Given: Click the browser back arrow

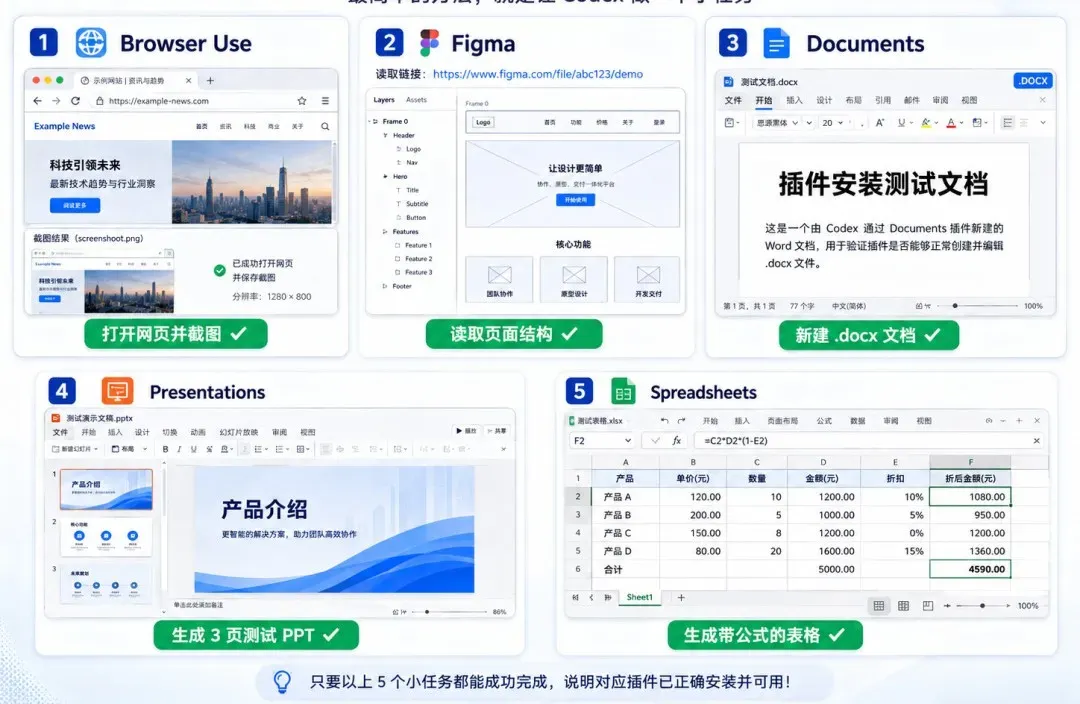Looking at the screenshot, I should 37,101.
